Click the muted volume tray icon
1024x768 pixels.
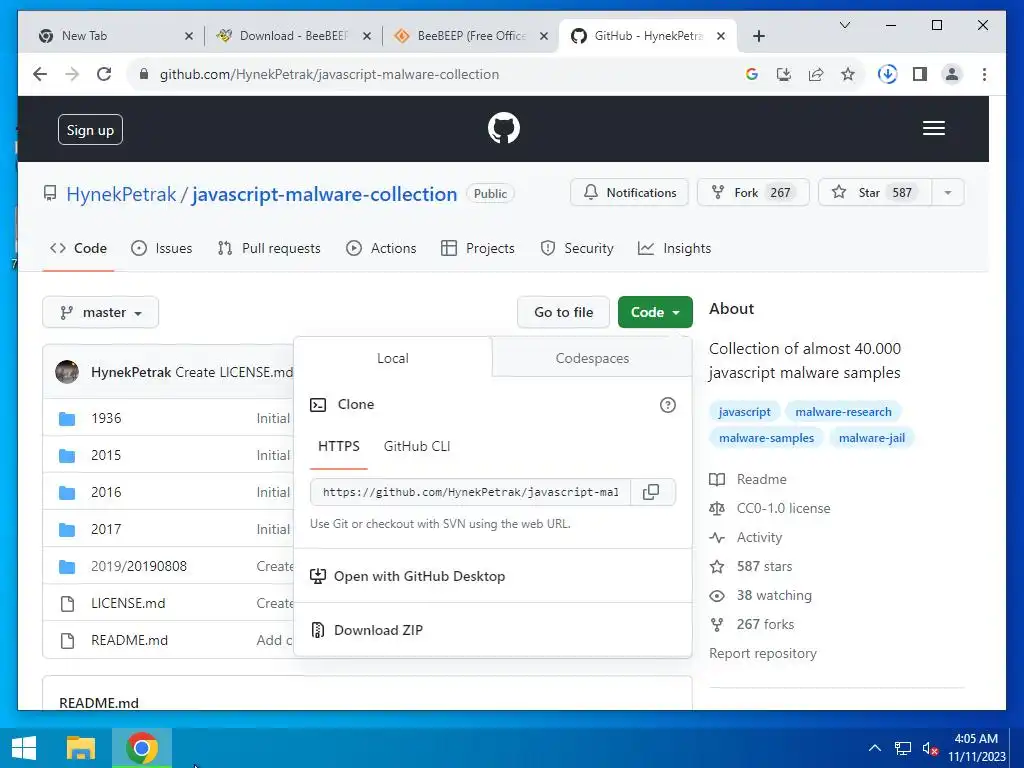point(931,748)
